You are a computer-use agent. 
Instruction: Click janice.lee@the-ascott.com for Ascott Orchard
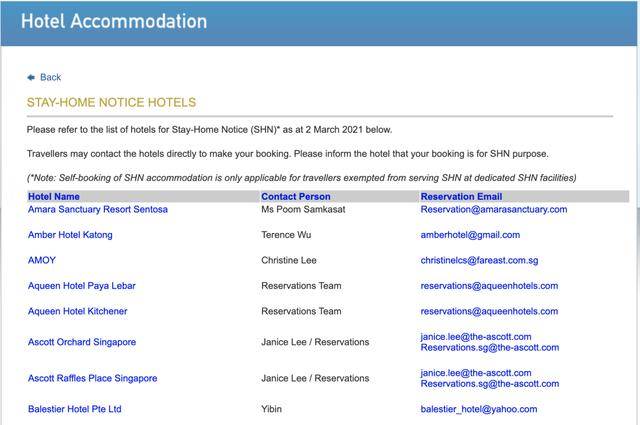[x=476, y=337]
